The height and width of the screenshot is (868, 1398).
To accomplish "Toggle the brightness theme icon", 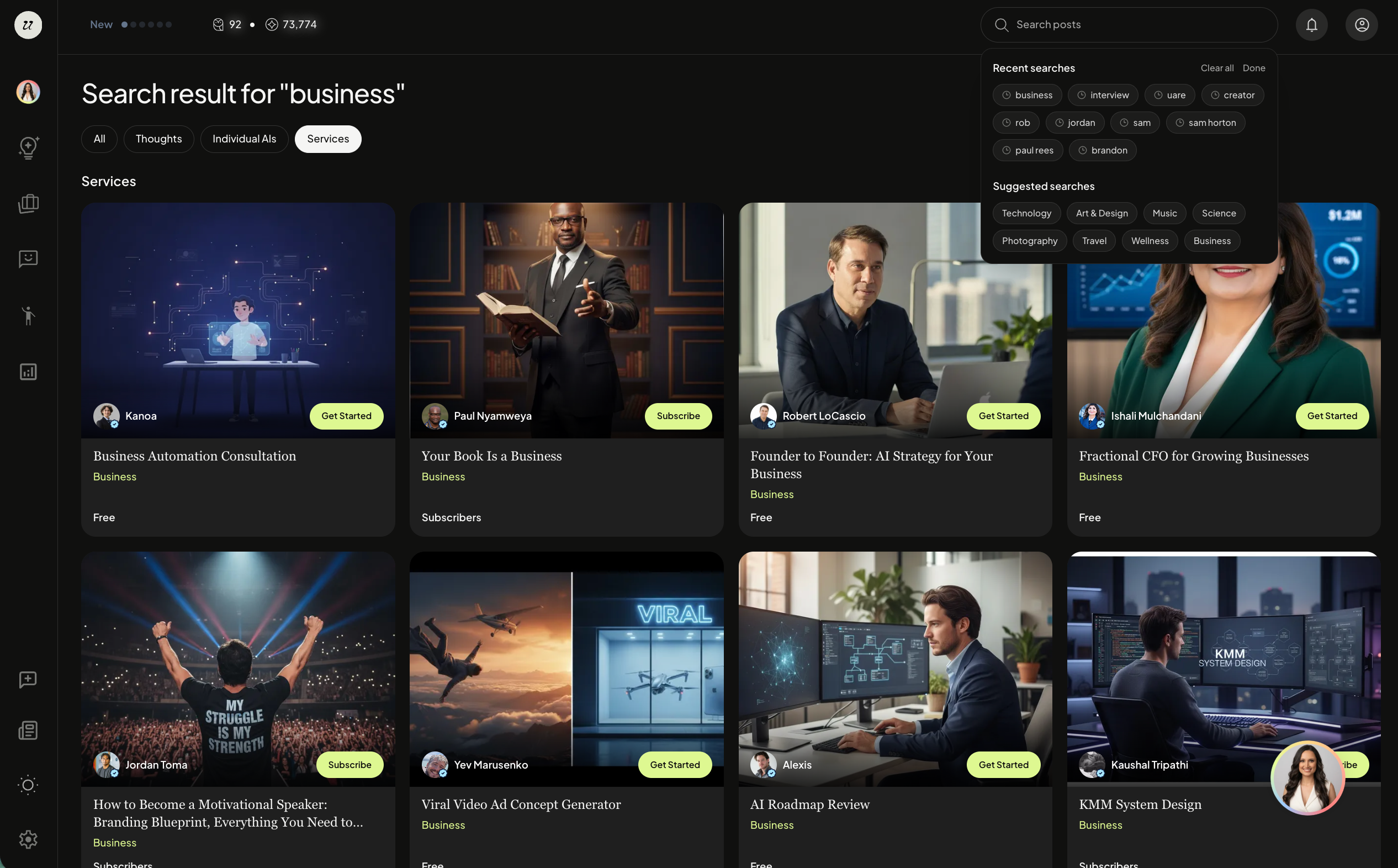I will (28, 785).
